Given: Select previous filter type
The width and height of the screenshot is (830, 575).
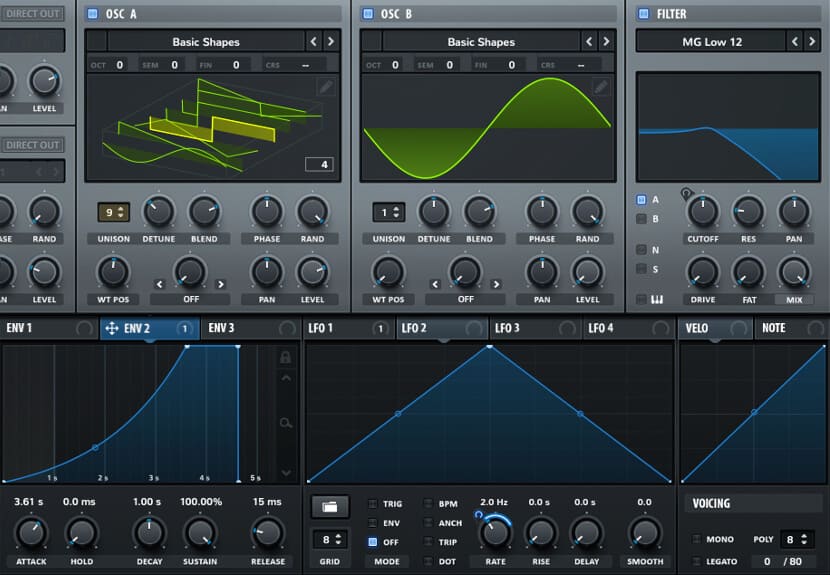Looking at the screenshot, I should [x=795, y=41].
